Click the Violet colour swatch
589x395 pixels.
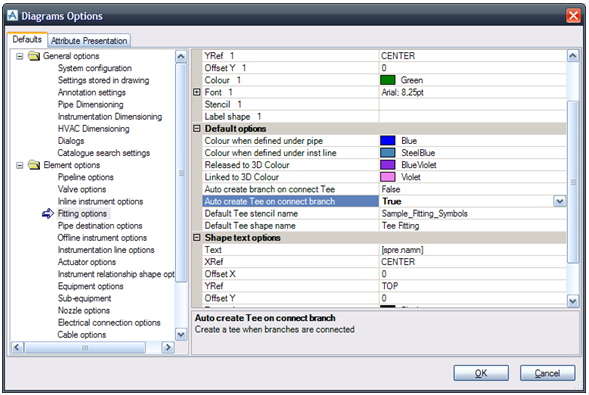[x=388, y=177]
